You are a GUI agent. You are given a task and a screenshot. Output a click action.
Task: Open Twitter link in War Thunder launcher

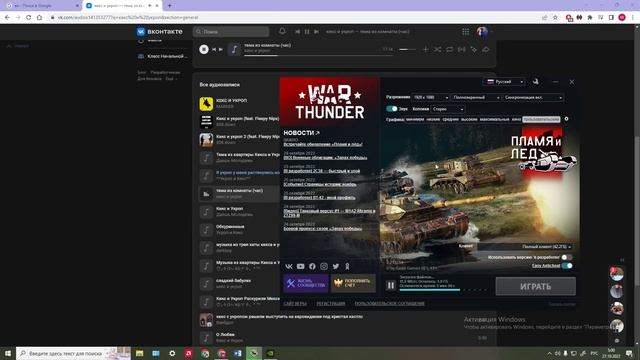336,267
